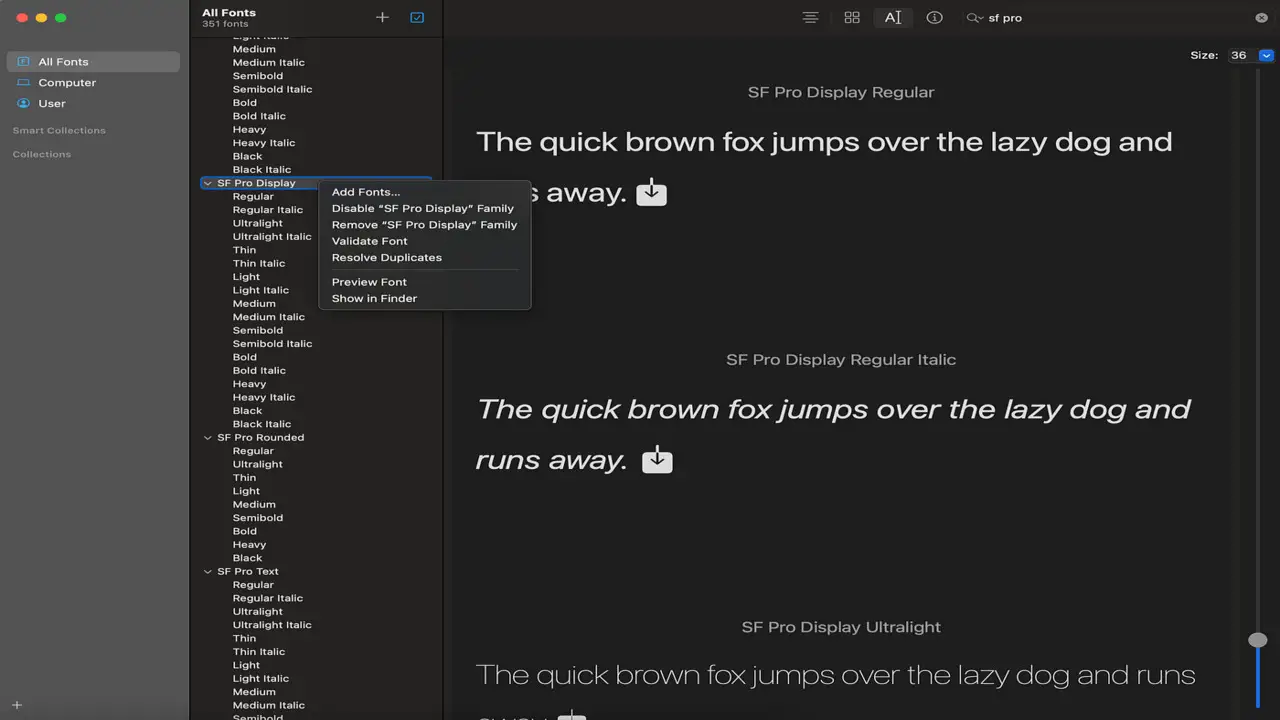The height and width of the screenshot is (720, 1280).
Task: Clear the 'sf pro' search with x icon
Action: [x=1262, y=18]
